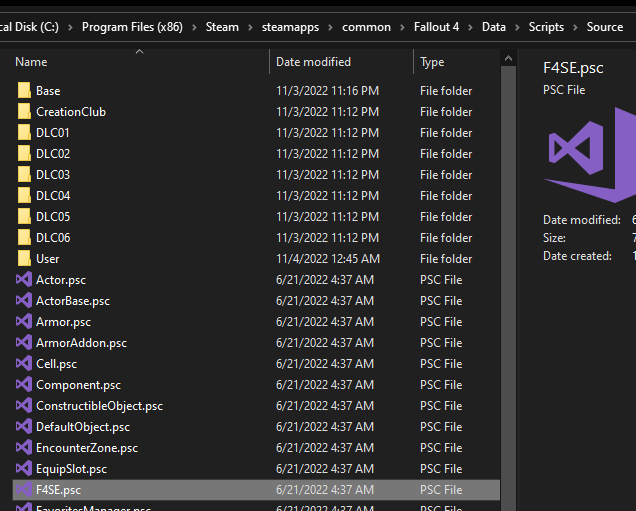This screenshot has height=511, width=636.
Task: Click the EncounterZone.psc file icon
Action: pyautogui.click(x=24, y=448)
